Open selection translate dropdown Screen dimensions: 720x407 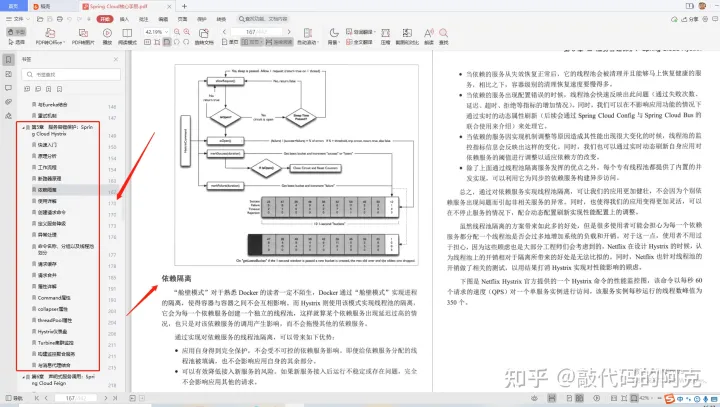[360, 32]
